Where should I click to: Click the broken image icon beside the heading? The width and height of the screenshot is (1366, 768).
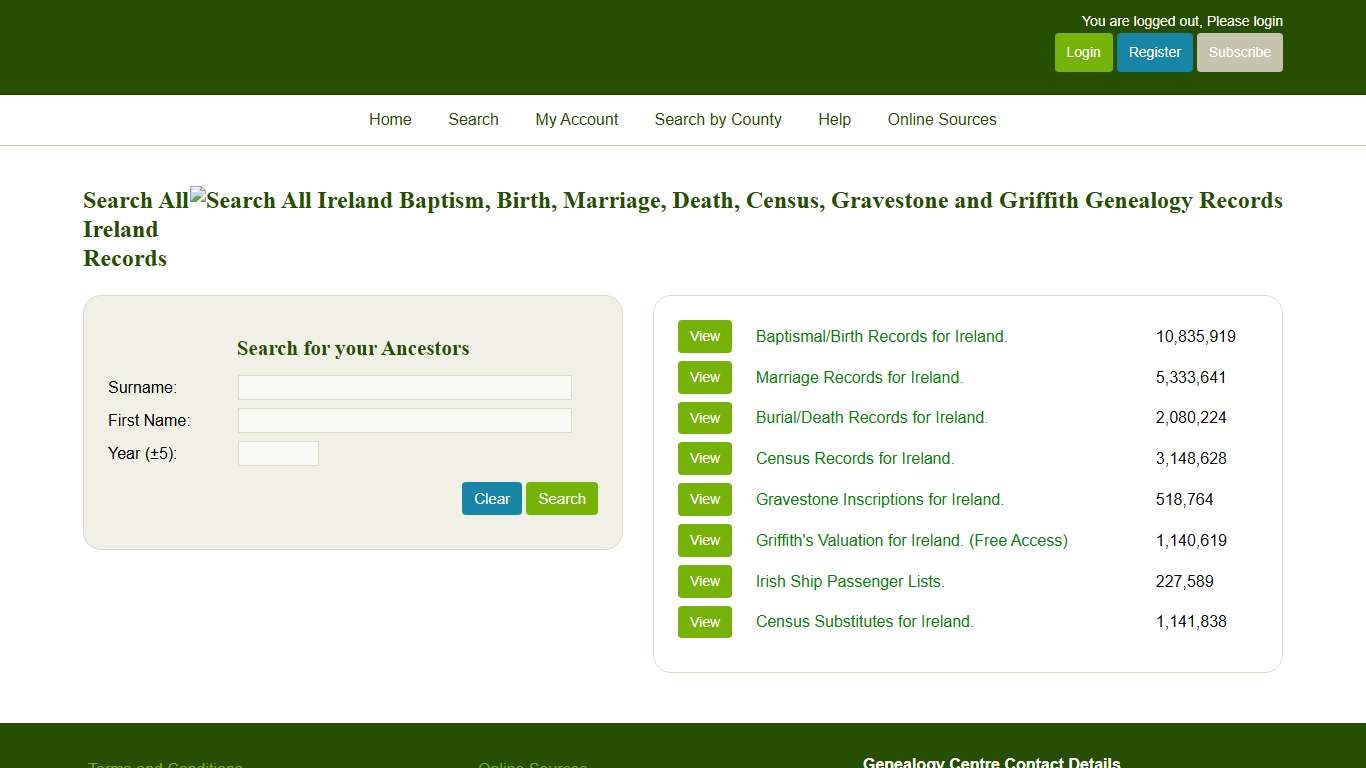[x=198, y=195]
